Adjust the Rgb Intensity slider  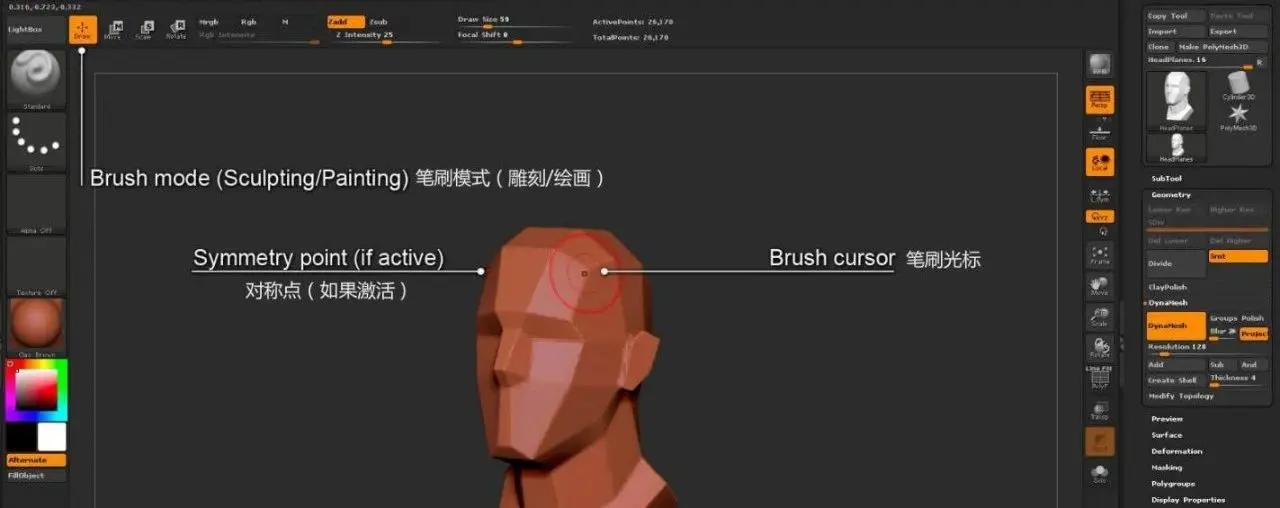258,37
